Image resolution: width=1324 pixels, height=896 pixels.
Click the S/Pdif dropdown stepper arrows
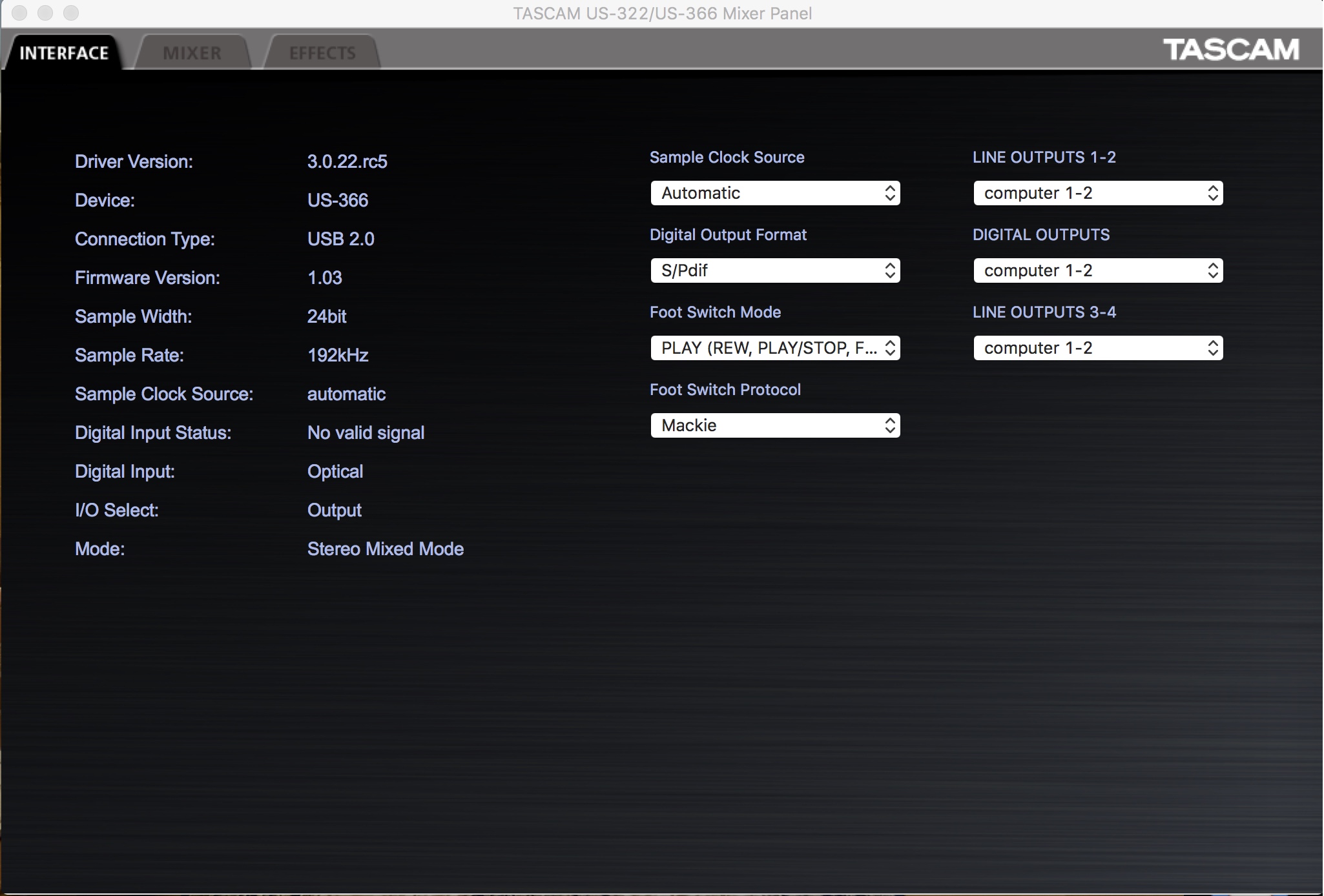pos(890,270)
